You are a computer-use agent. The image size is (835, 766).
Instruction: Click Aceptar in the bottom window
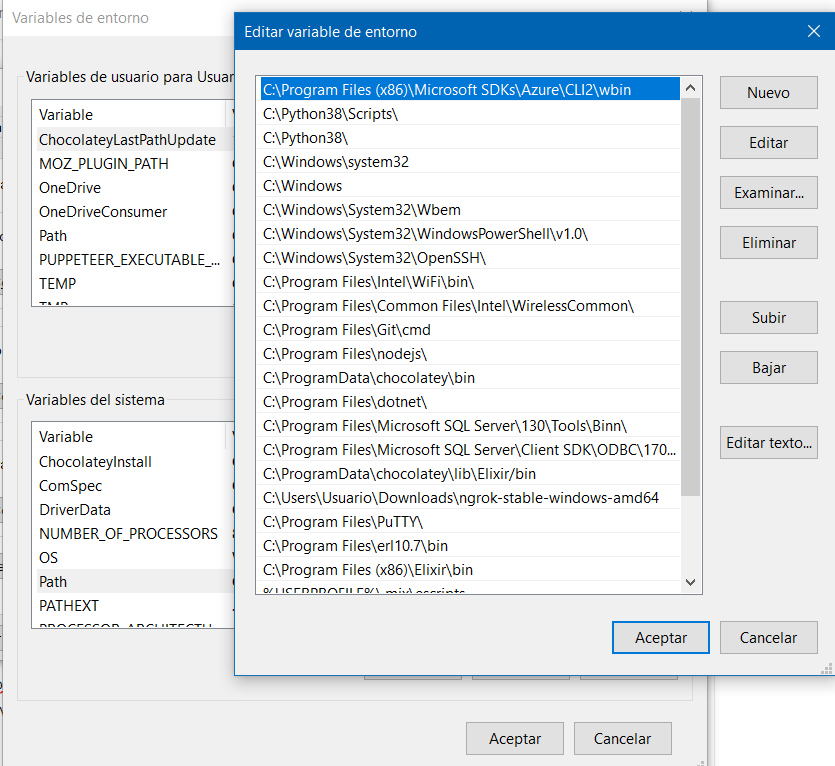click(514, 739)
